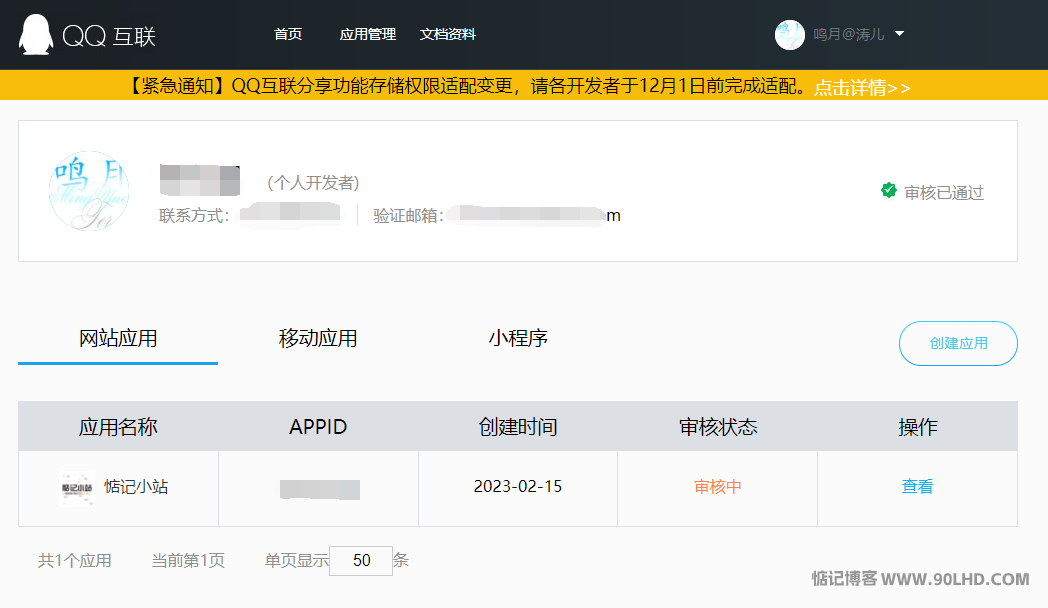The height and width of the screenshot is (608, 1048).
Task: Click the 应用名称 column header
Action: tap(118, 427)
